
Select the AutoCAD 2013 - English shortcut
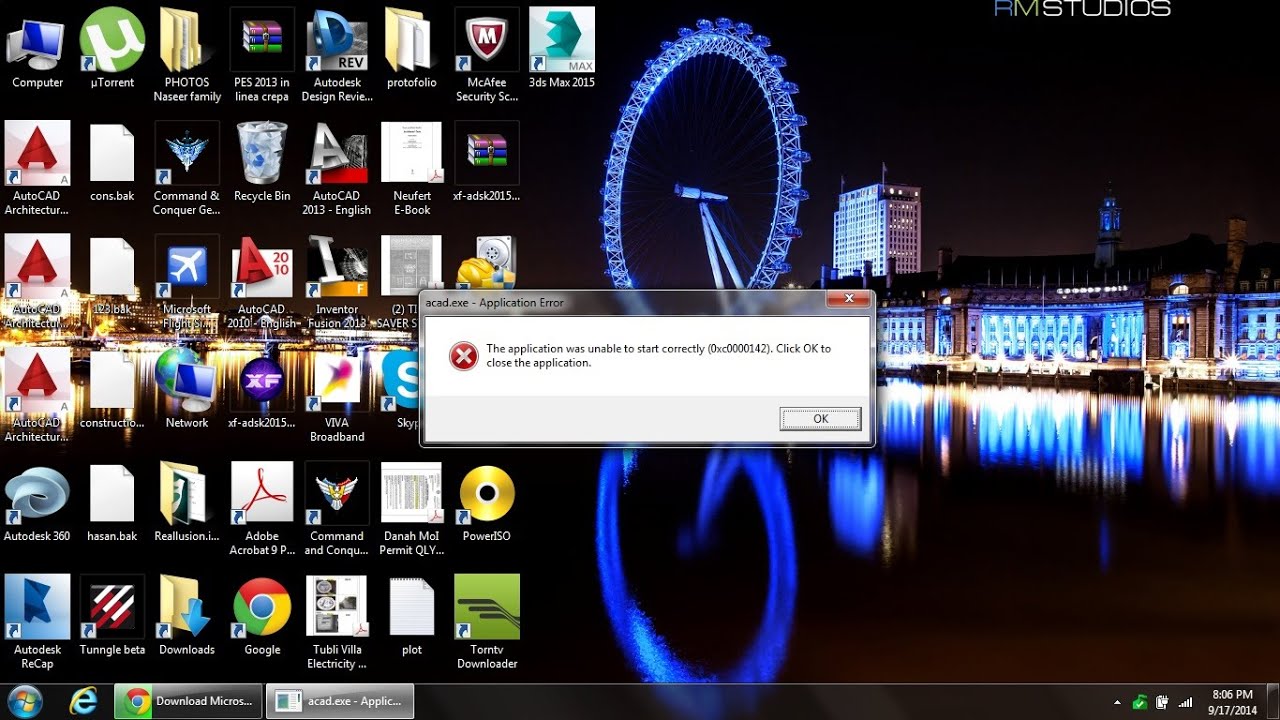tap(337, 169)
